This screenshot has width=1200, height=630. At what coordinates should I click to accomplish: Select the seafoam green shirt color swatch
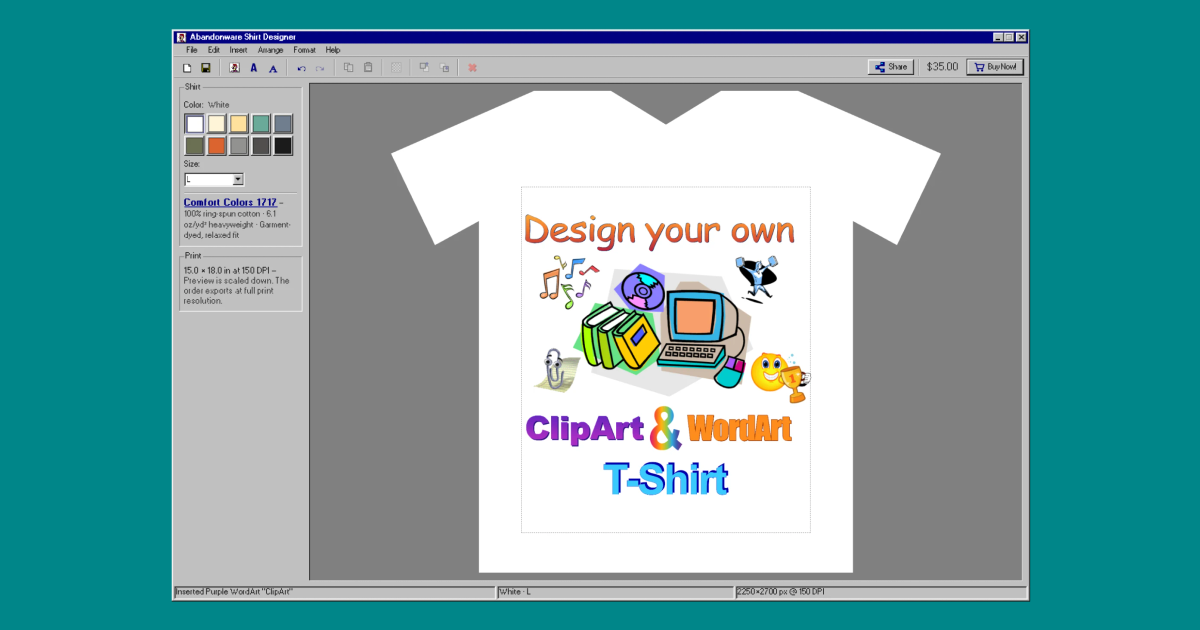tap(260, 124)
